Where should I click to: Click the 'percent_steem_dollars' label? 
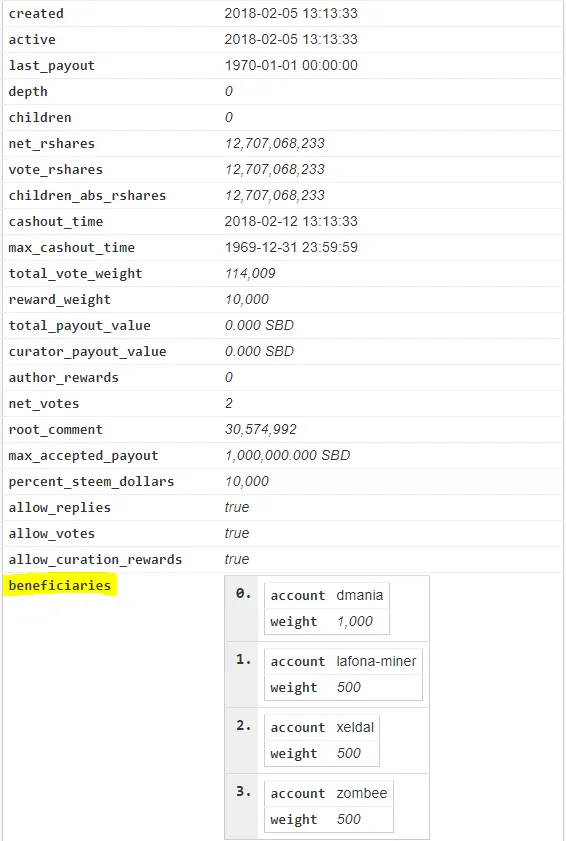coord(91,482)
